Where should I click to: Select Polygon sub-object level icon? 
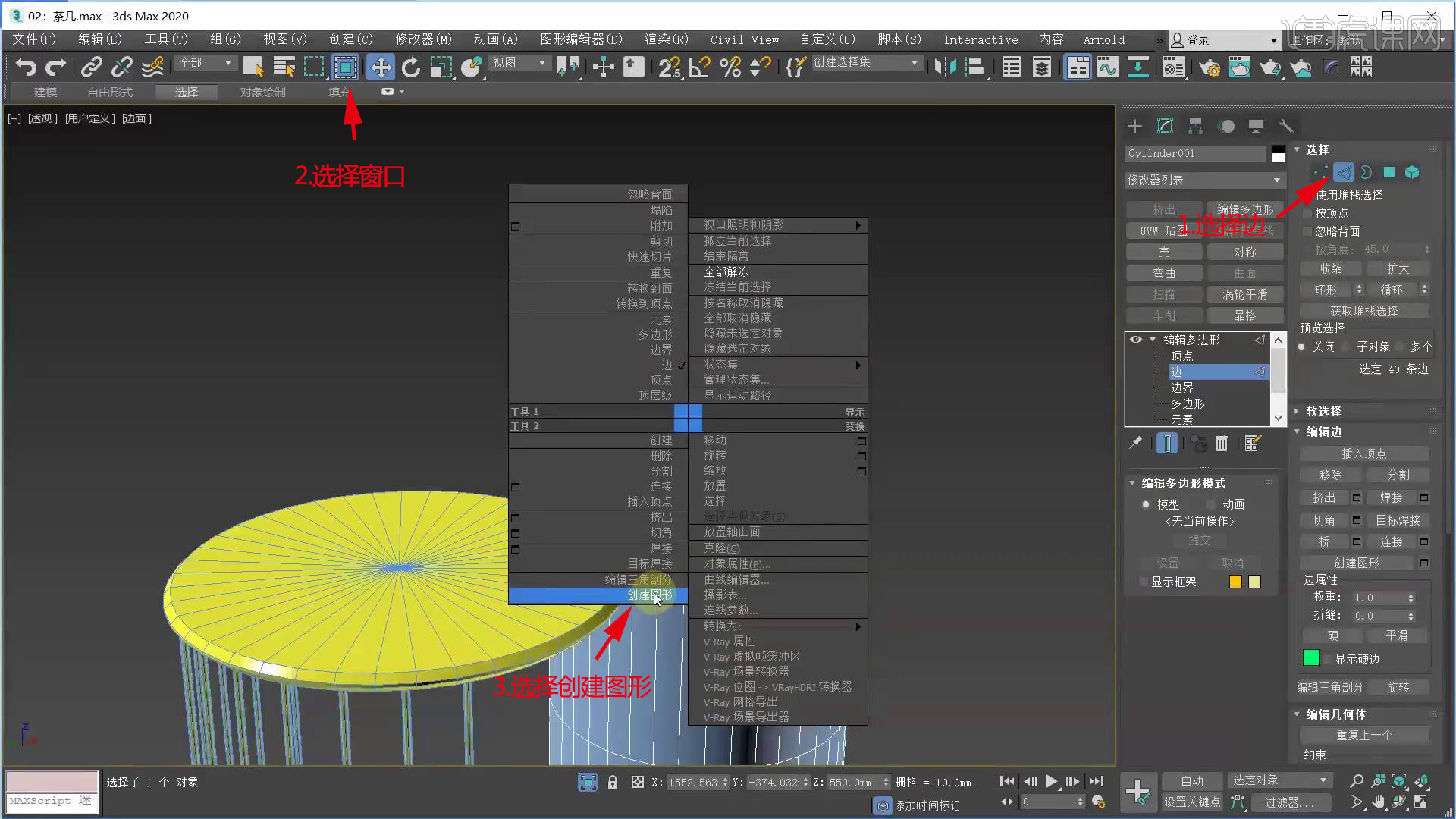1389,172
